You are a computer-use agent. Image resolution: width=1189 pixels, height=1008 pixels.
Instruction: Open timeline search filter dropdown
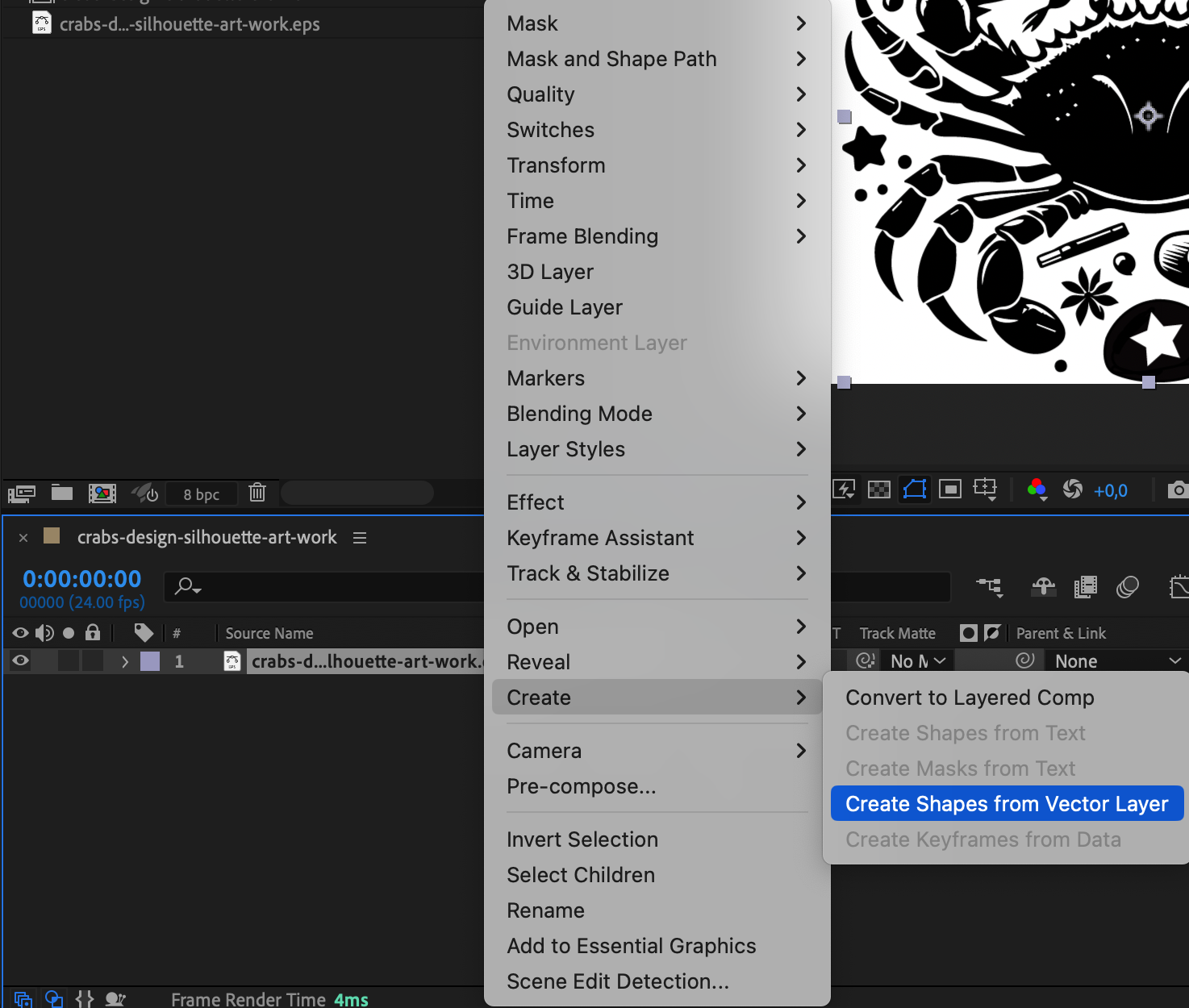188,586
